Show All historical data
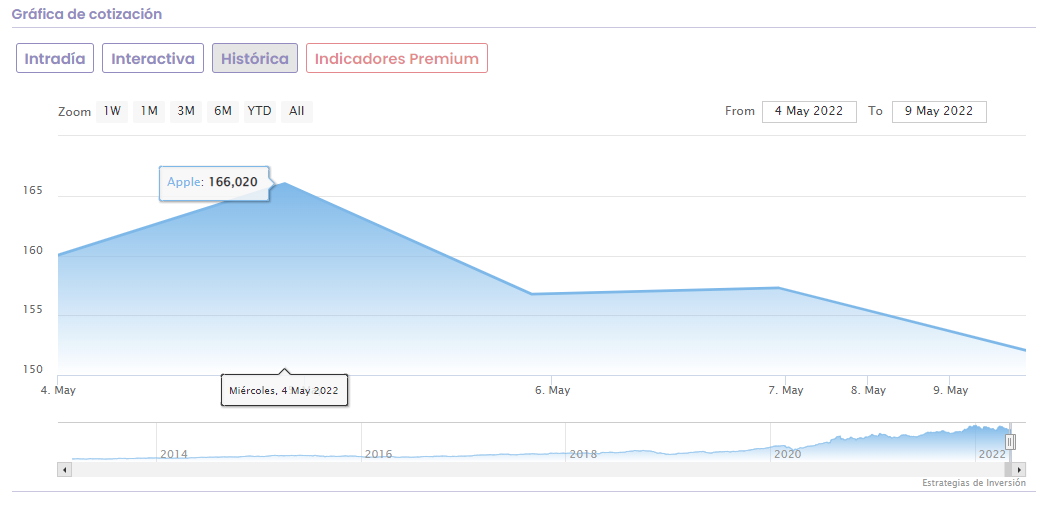 297,111
